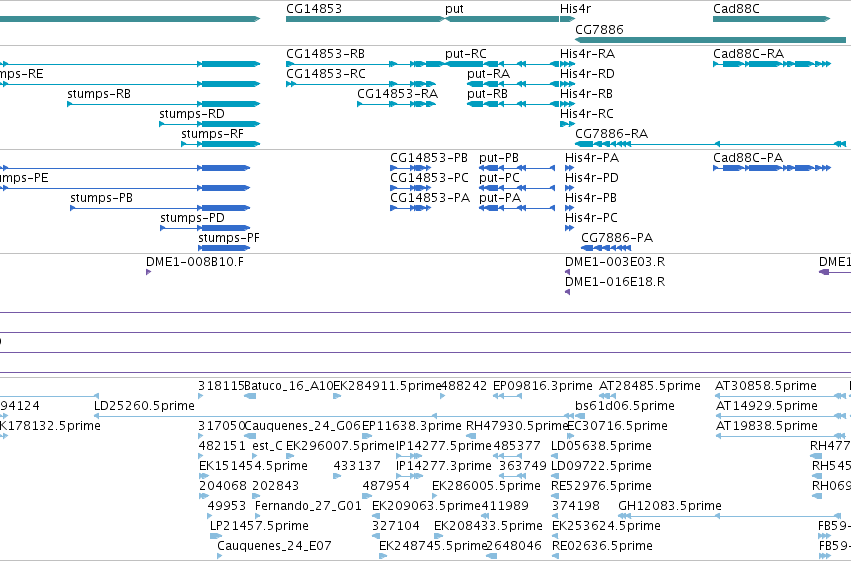Click EST Cauquenes_24_E07
The height and width of the screenshot is (561, 851).
[x=219, y=556]
